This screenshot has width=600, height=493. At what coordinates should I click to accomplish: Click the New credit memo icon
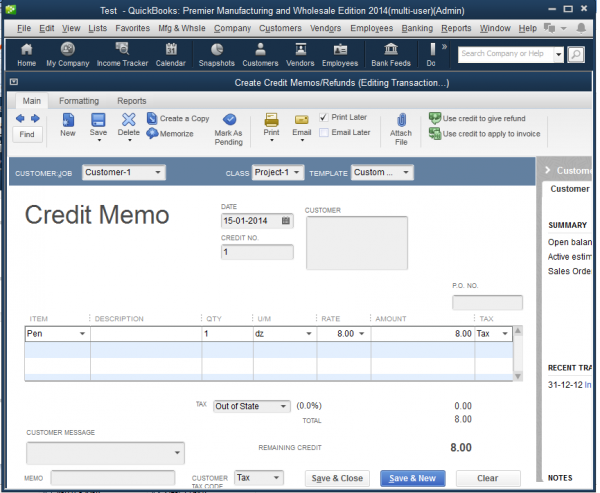pos(68,125)
